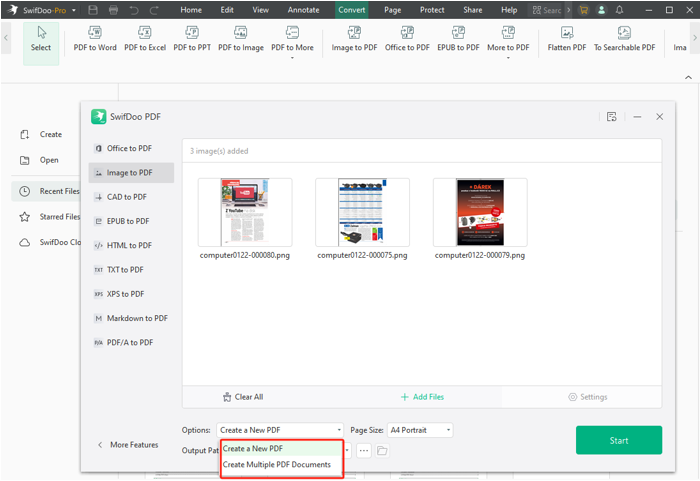Switch to the Edit tab
Viewport: 700px width, 481px height.
(227, 10)
